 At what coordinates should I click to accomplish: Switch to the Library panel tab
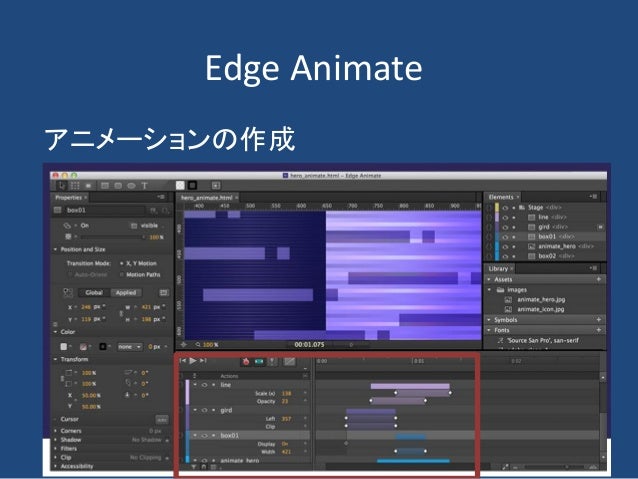point(498,269)
